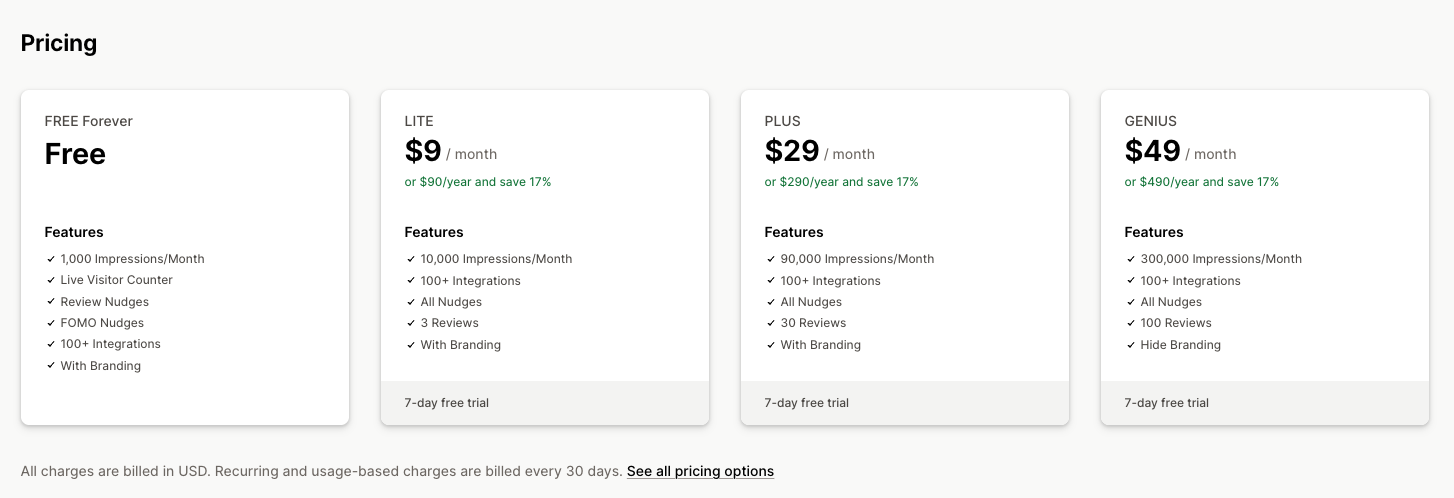
Task: Click the $490/year savings text
Action: pos(1201,182)
